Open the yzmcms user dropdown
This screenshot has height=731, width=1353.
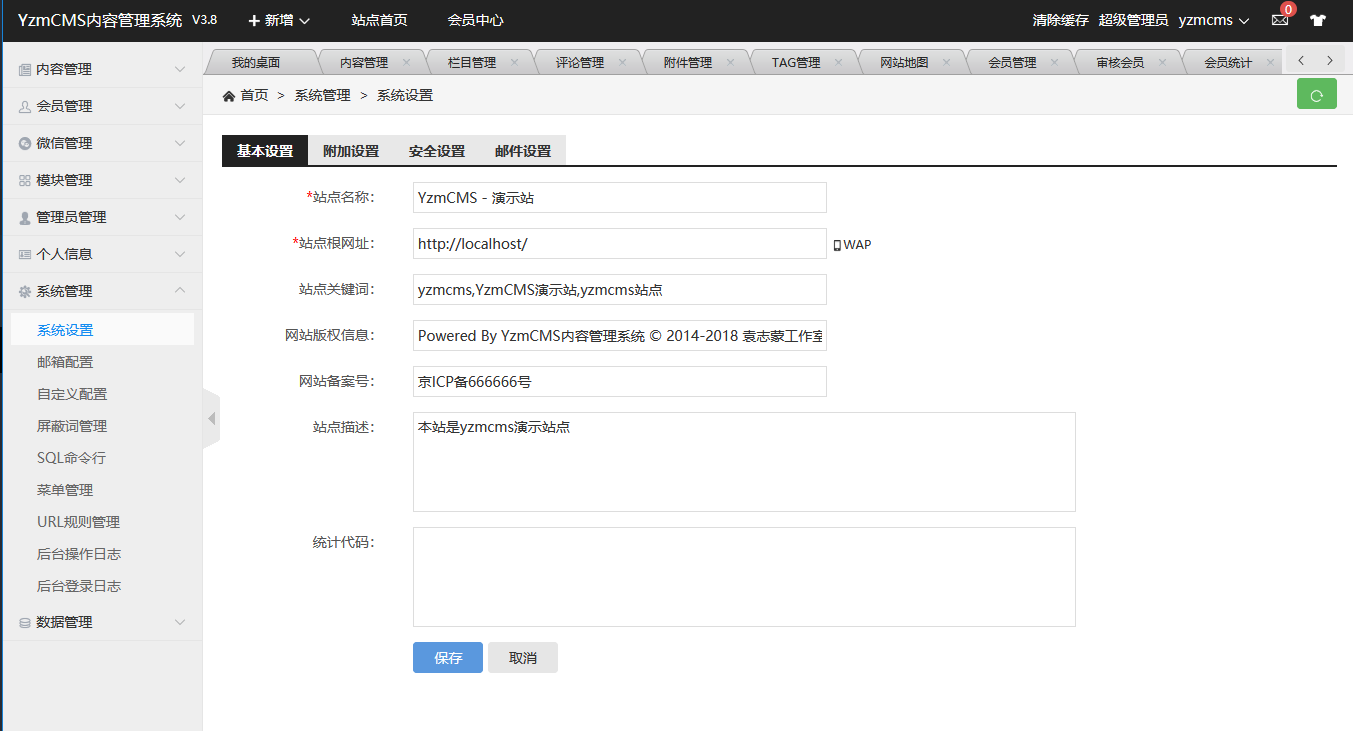pos(1214,20)
